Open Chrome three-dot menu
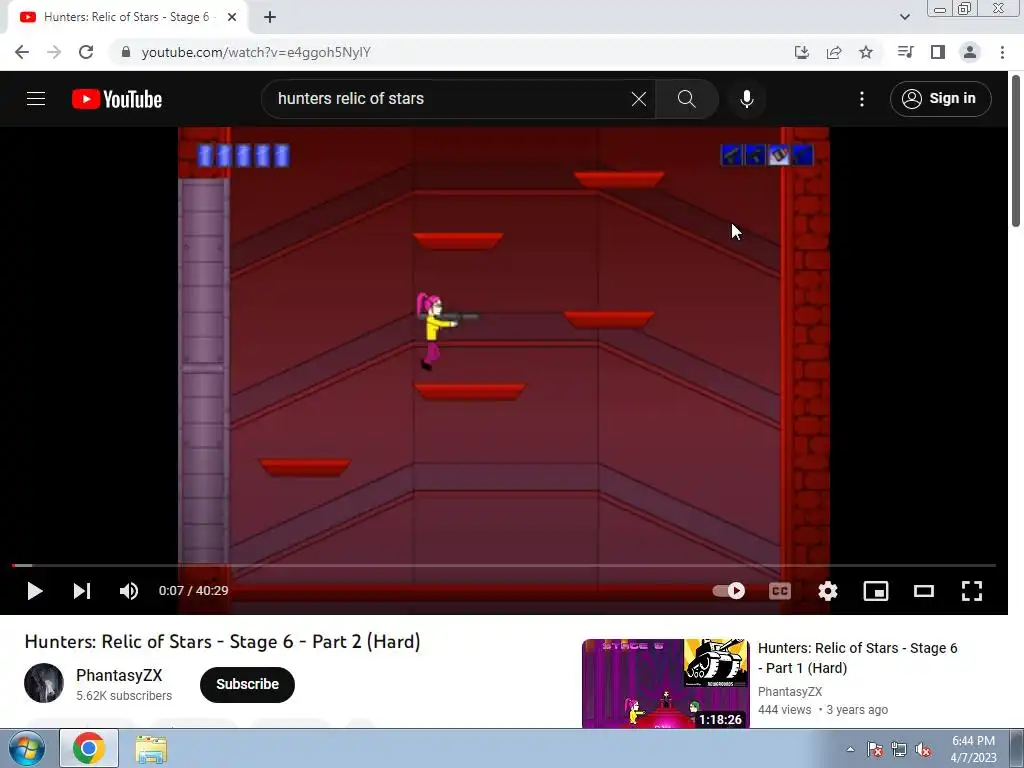Viewport: 1024px width, 768px height. pos(1002,52)
